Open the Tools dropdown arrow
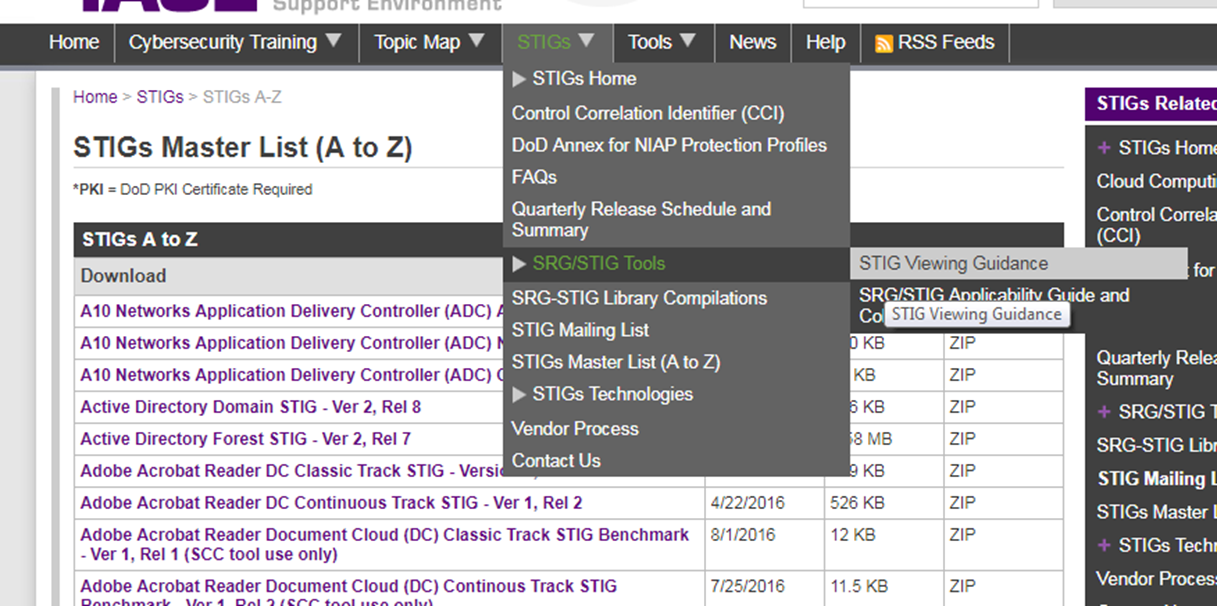The height and width of the screenshot is (606, 1217). pyautogui.click(x=687, y=41)
